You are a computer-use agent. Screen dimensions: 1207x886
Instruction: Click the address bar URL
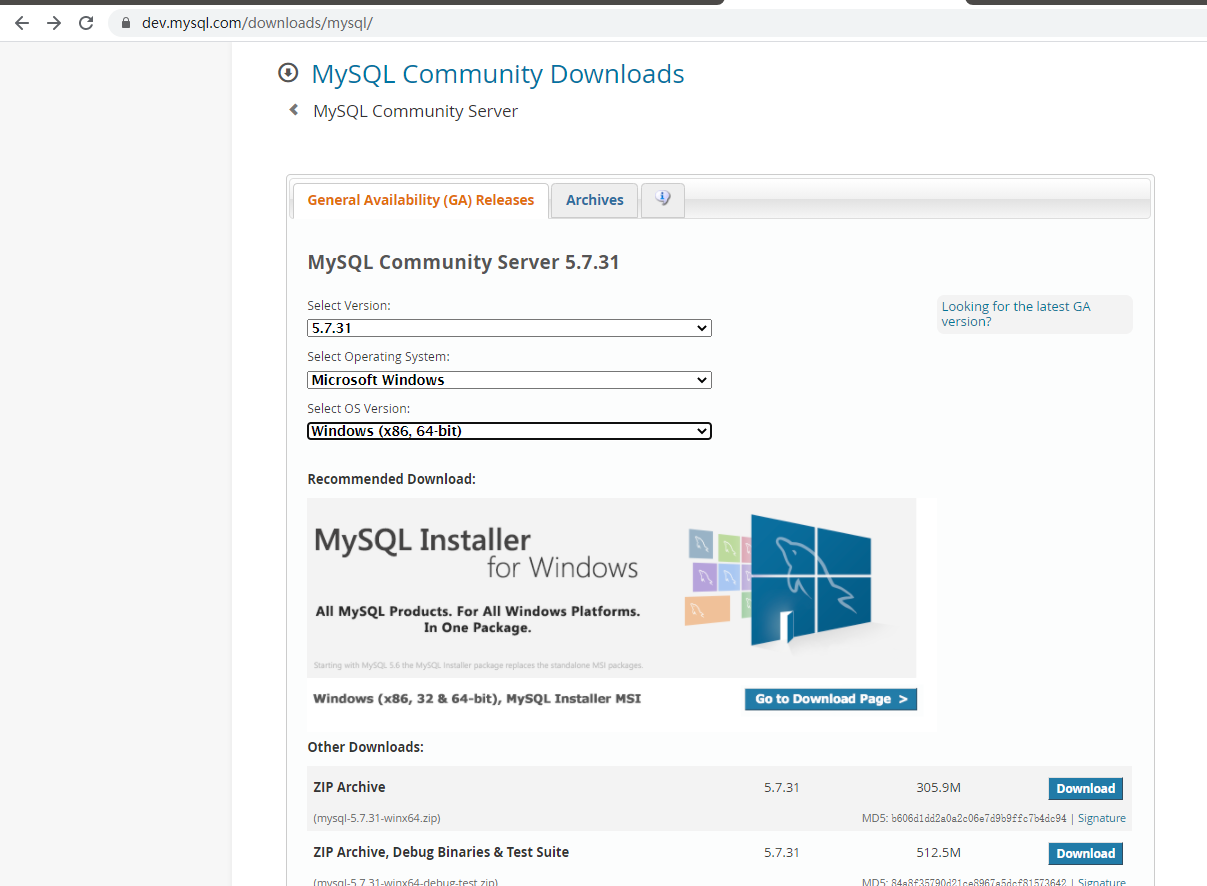click(257, 22)
